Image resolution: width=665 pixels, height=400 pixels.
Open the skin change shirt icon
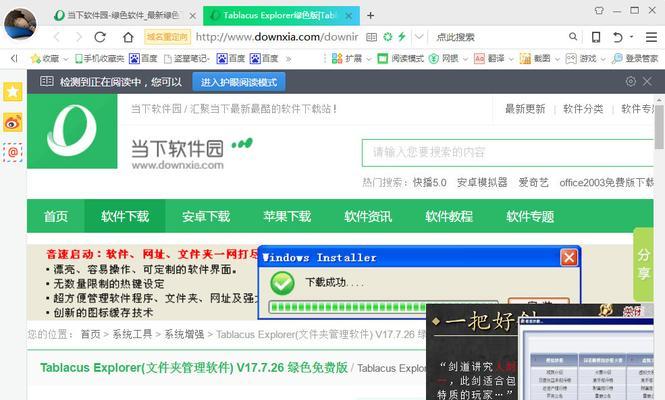click(599, 10)
